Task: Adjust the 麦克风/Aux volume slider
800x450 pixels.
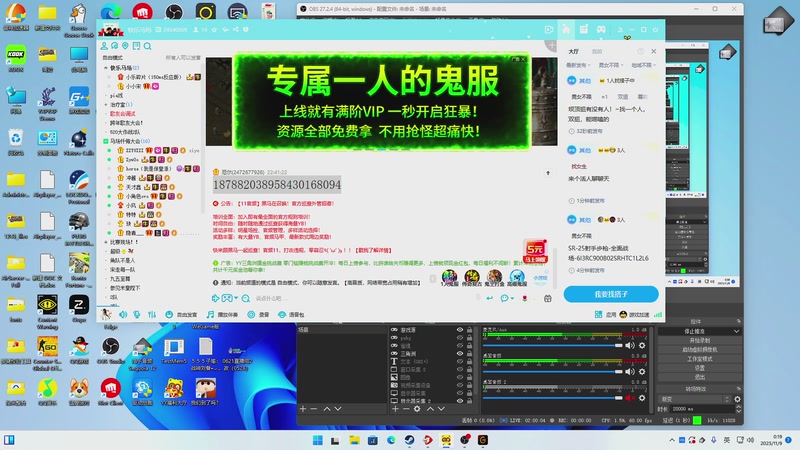Action: 553,345
